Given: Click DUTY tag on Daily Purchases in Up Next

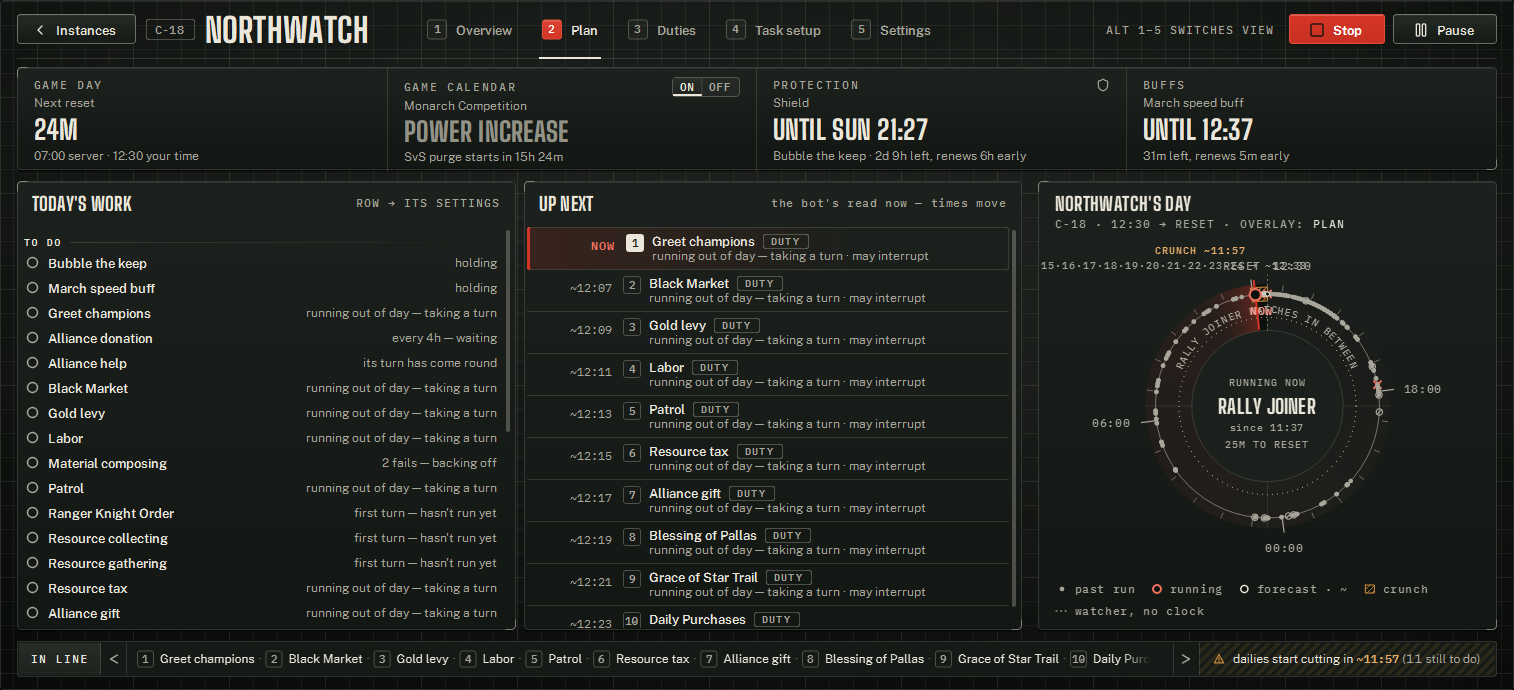Looking at the screenshot, I should (x=777, y=620).
